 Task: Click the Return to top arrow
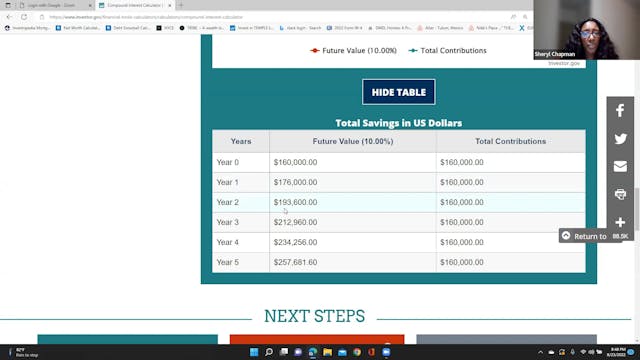566,236
